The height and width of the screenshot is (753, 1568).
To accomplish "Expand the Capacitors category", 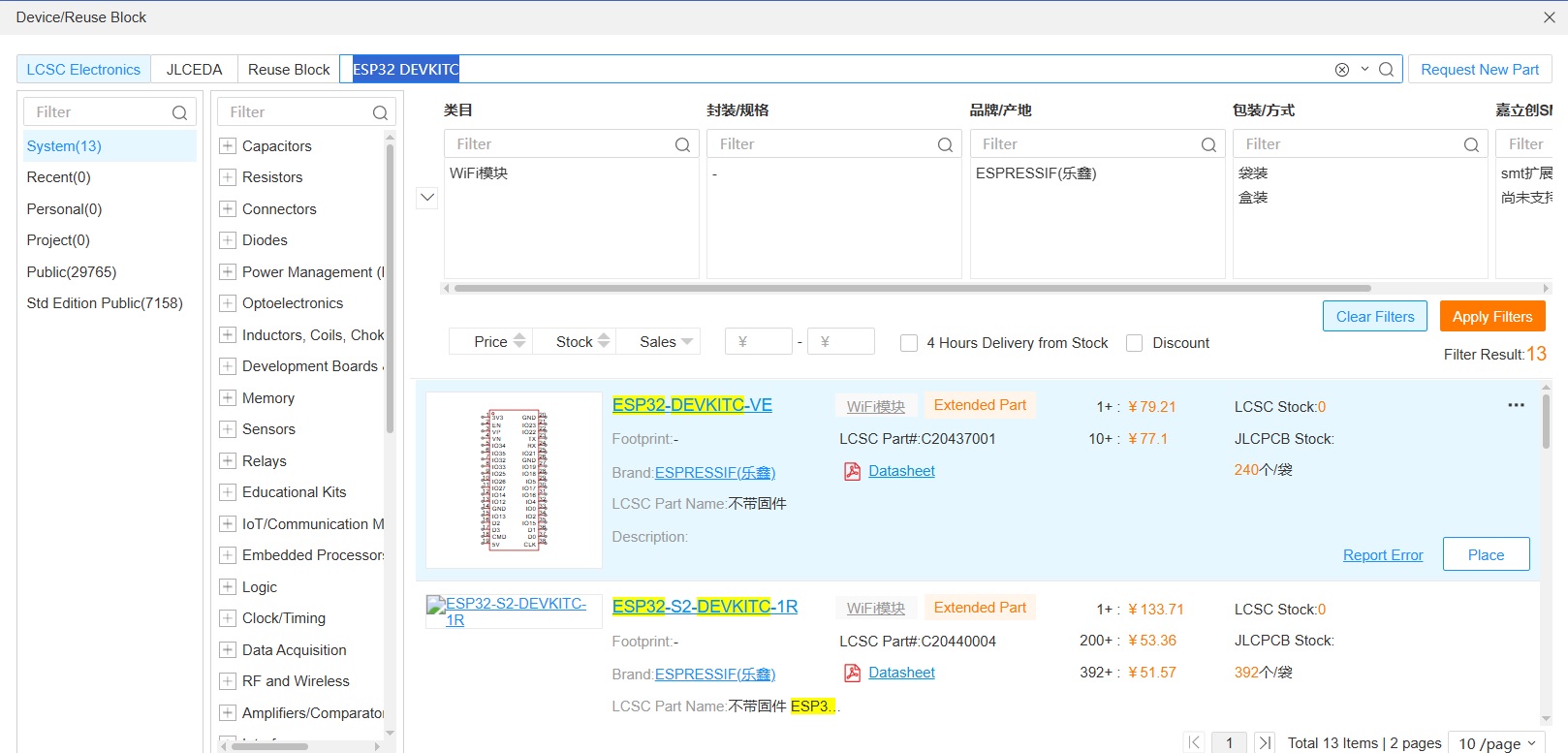I will [x=228, y=146].
